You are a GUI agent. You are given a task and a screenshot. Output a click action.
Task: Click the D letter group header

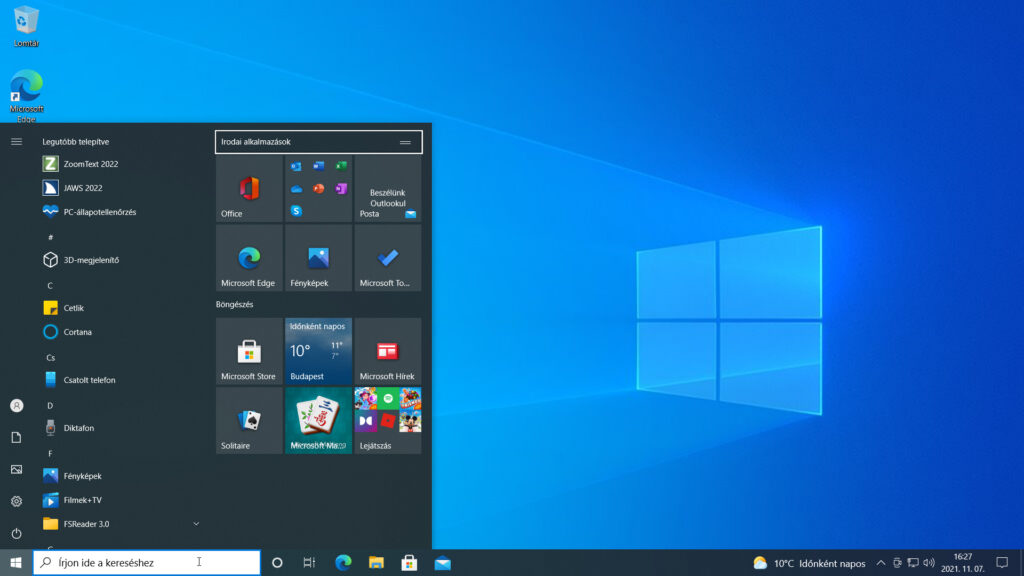pos(50,406)
